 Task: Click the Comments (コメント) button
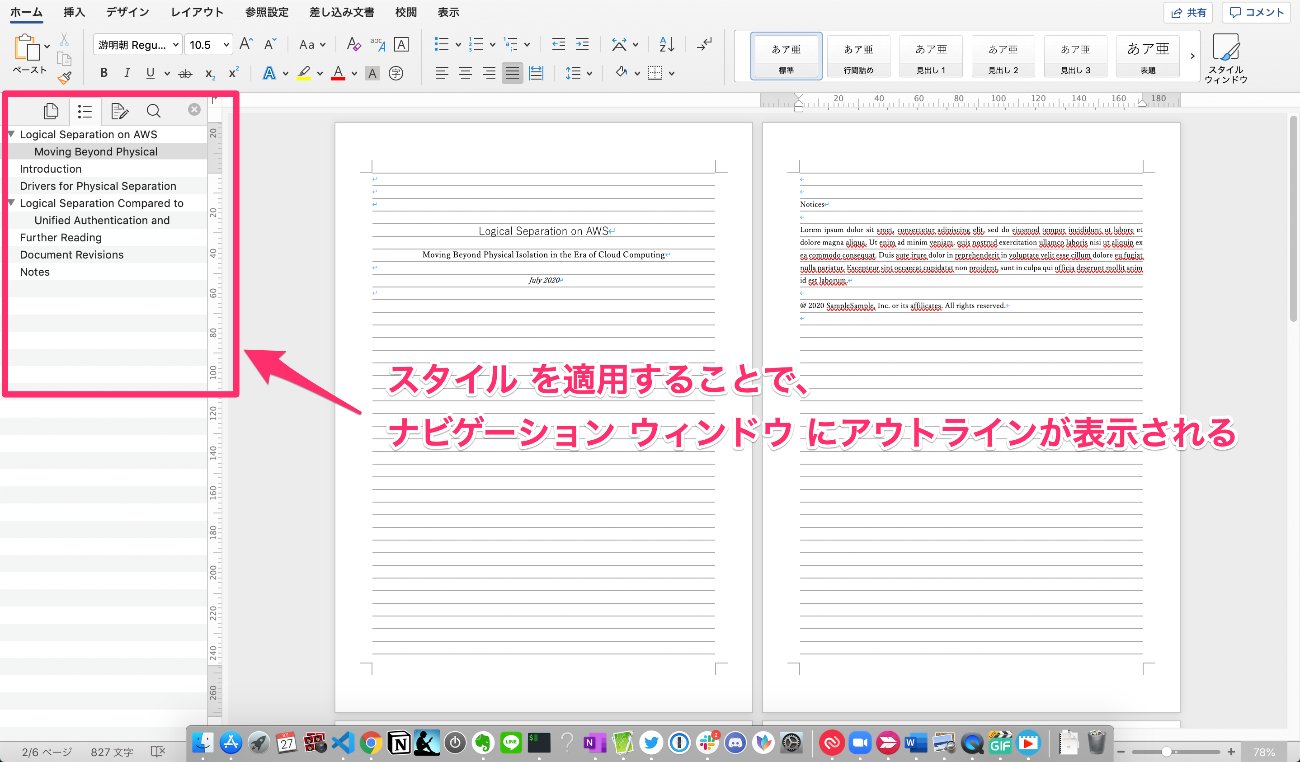pyautogui.click(x=1257, y=12)
